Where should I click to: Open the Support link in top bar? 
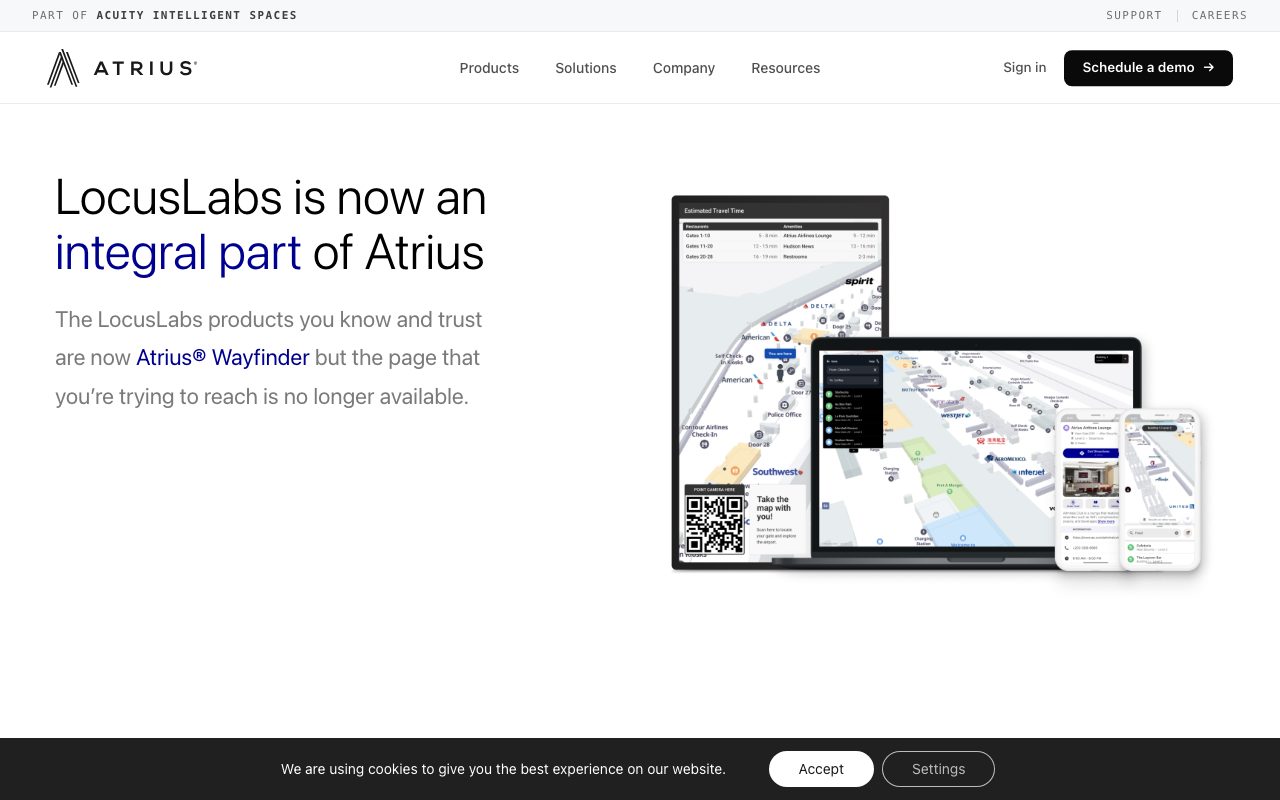[x=1134, y=15]
